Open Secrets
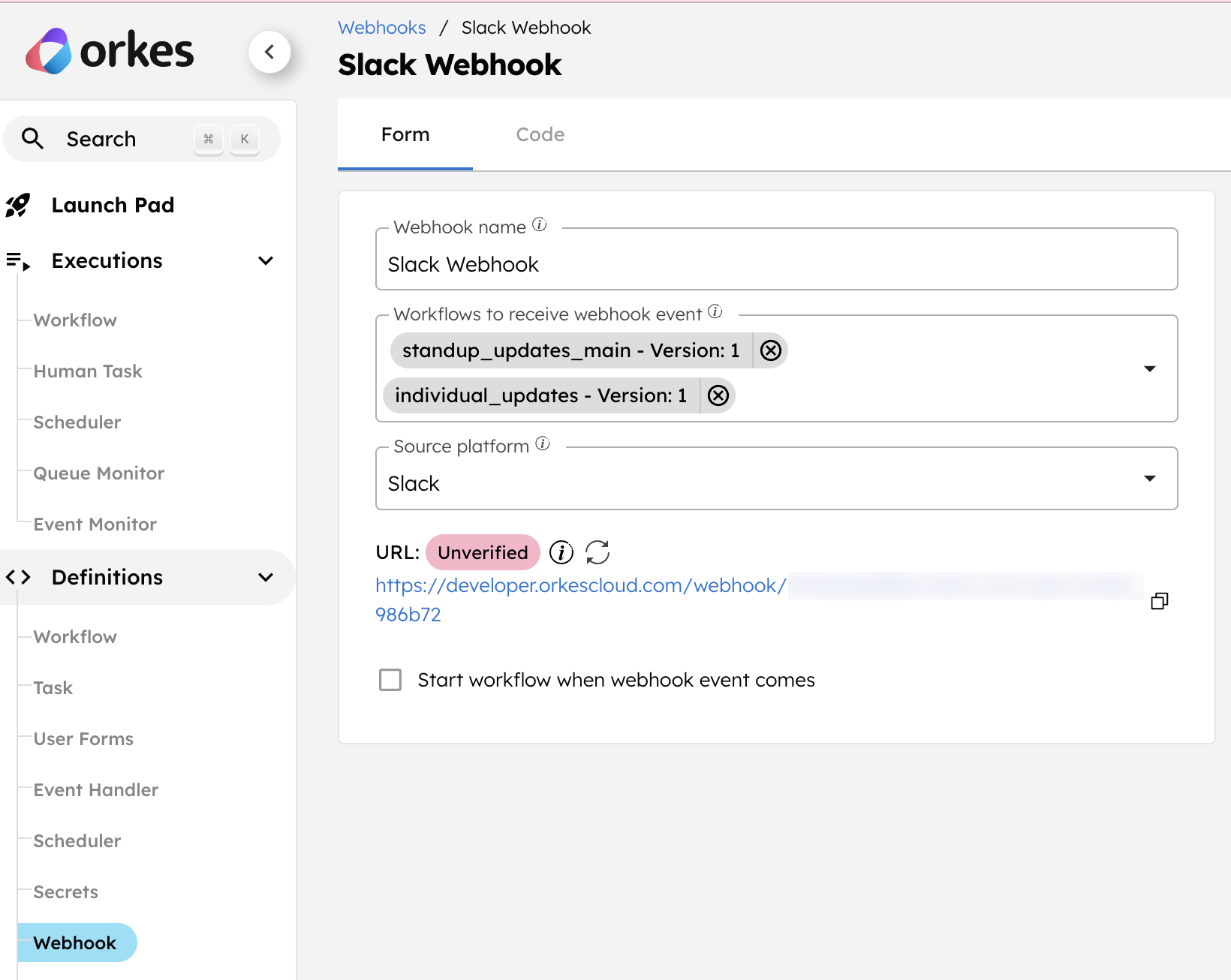This screenshot has width=1231, height=980. click(66, 892)
